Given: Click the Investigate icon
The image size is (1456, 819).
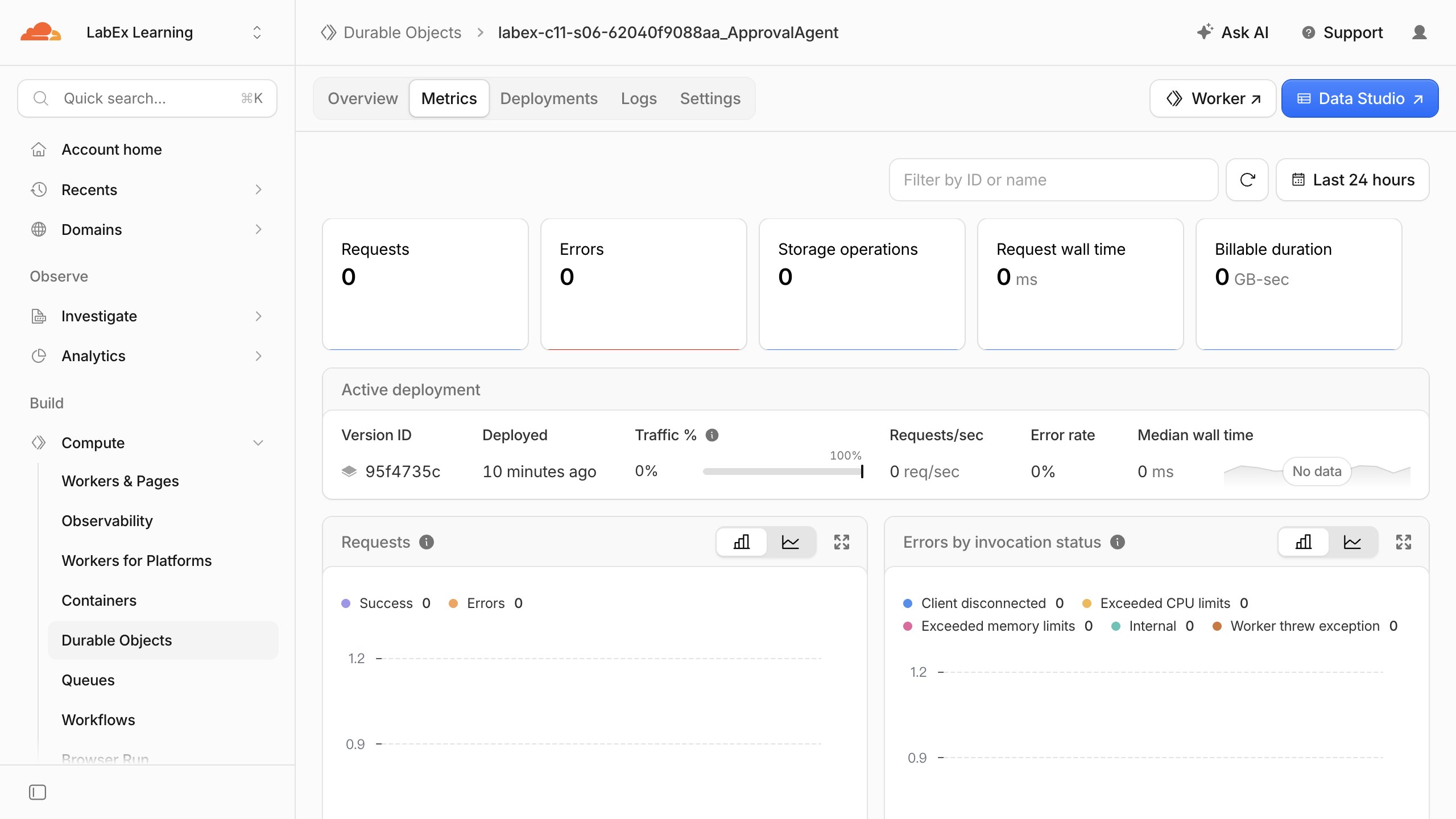Looking at the screenshot, I should 39,316.
